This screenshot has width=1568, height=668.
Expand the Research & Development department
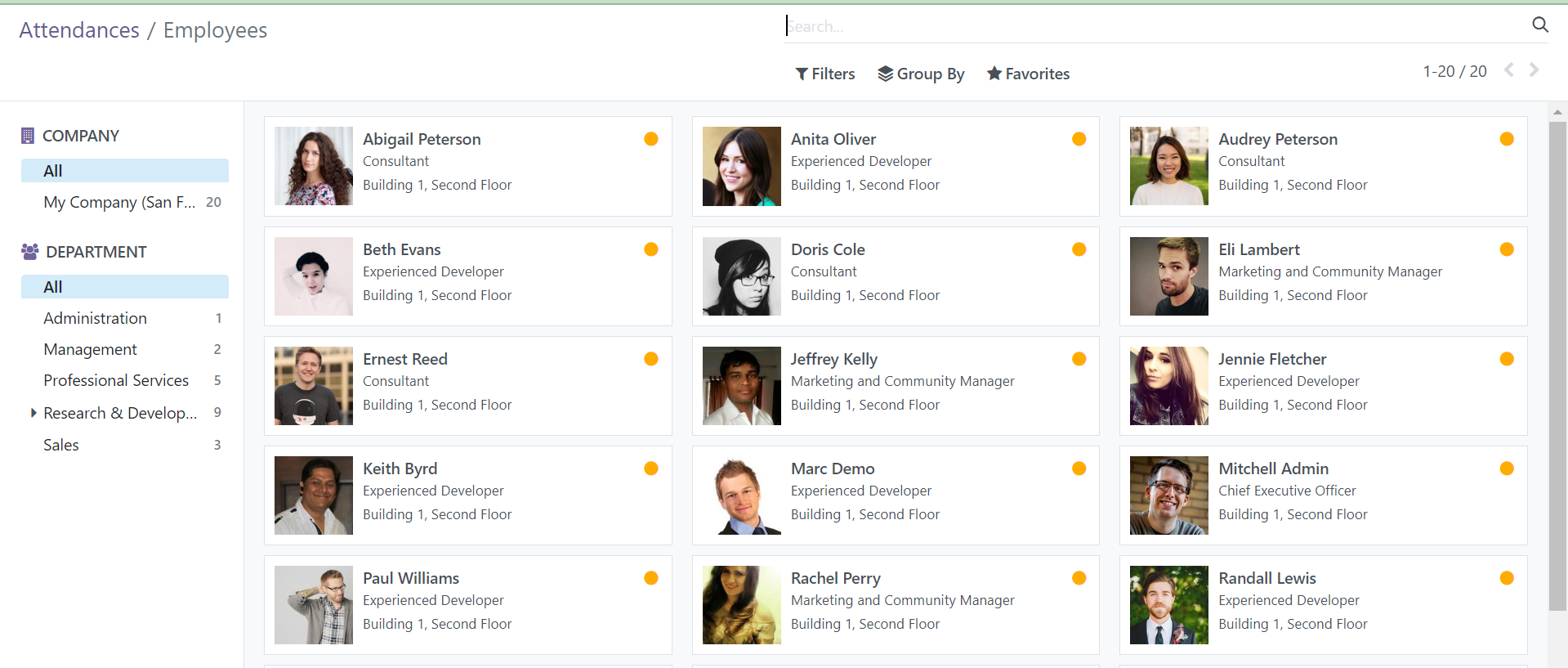pos(34,413)
